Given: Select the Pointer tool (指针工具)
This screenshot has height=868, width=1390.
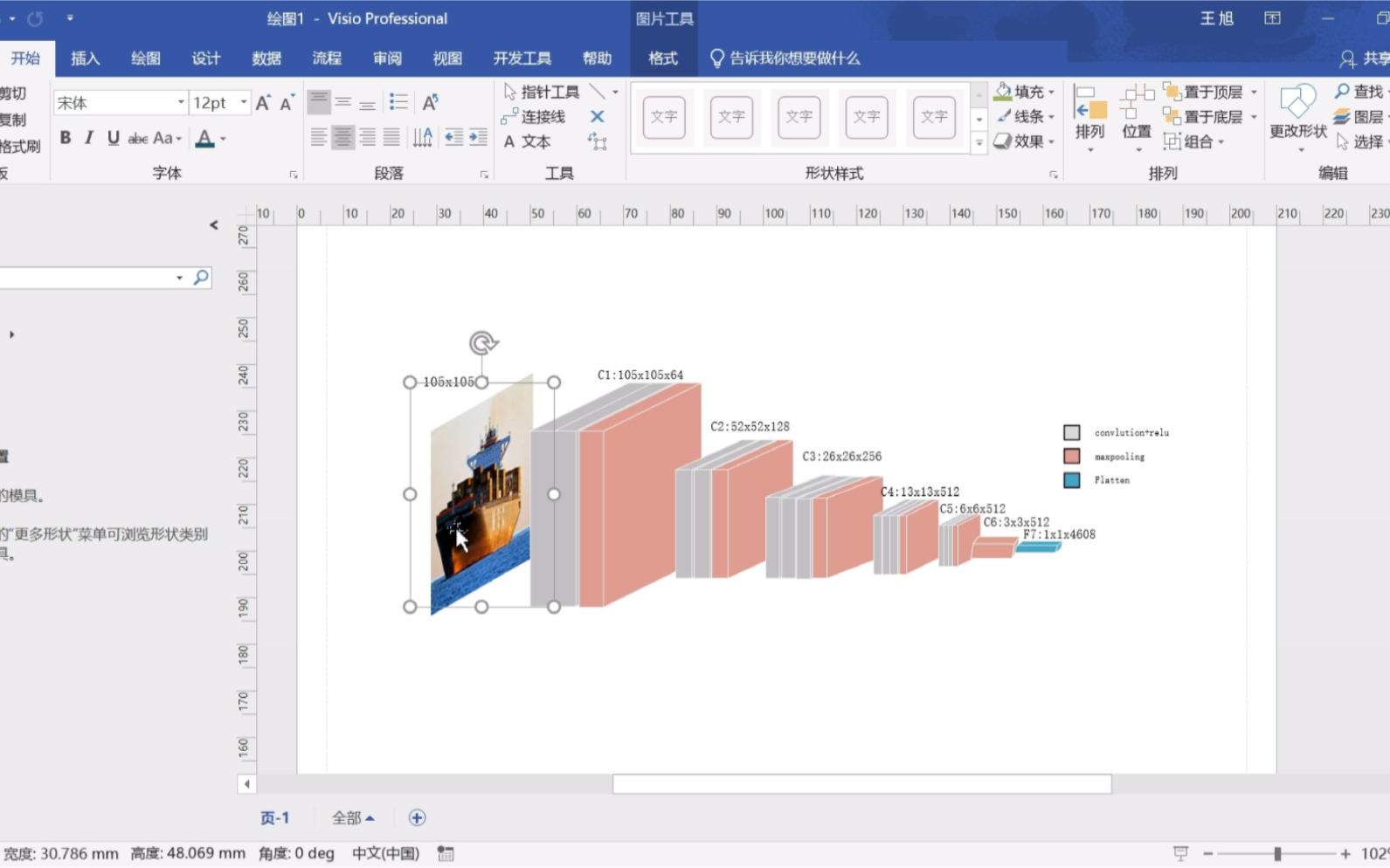Looking at the screenshot, I should click(542, 92).
